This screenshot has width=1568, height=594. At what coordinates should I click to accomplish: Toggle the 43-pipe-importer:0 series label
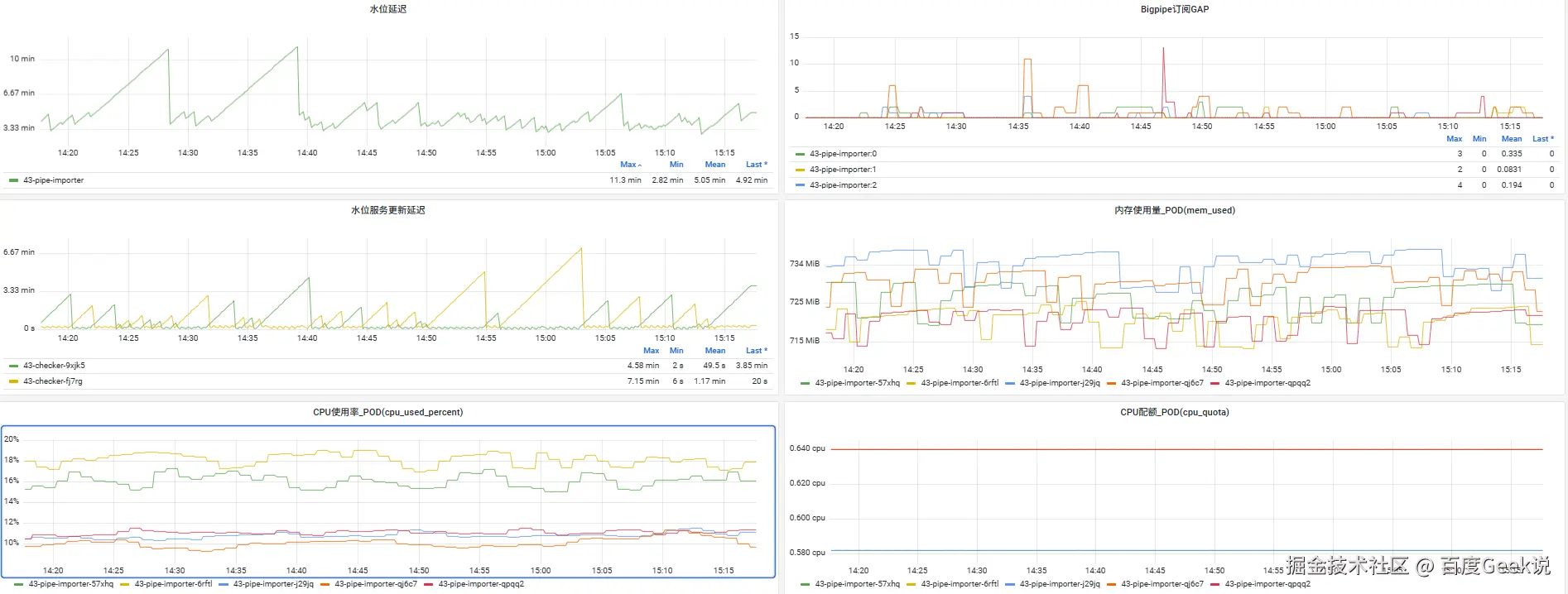[843, 154]
